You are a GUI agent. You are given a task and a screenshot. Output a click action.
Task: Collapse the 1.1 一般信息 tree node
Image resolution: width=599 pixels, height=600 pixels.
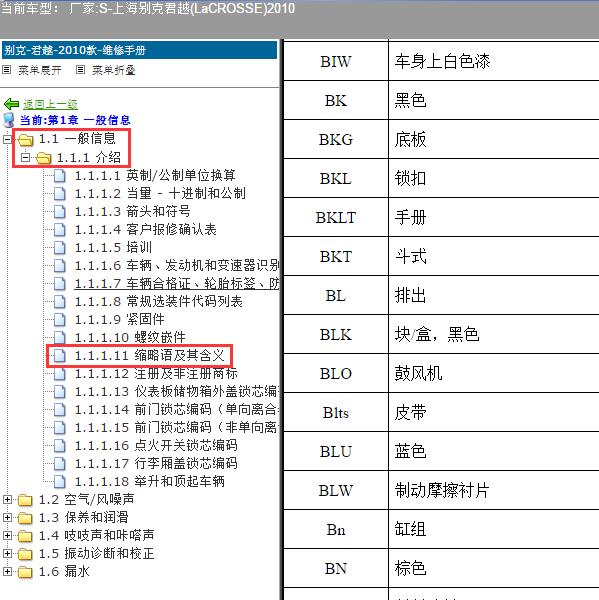7,139
